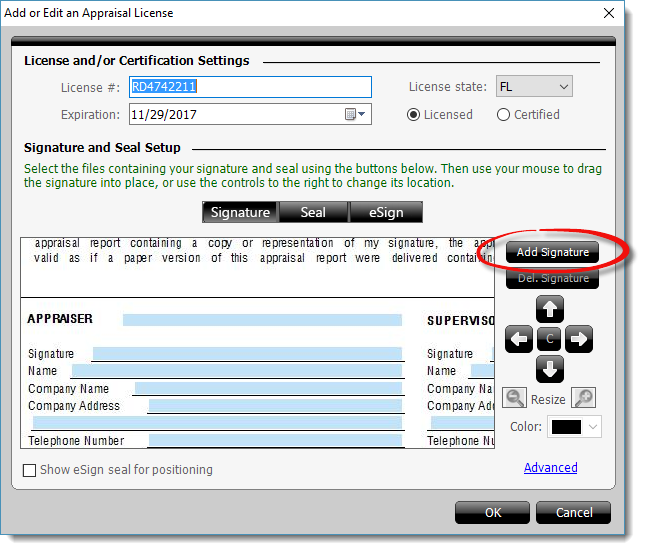
Task: Open the Advanced link
Action: (x=551, y=467)
